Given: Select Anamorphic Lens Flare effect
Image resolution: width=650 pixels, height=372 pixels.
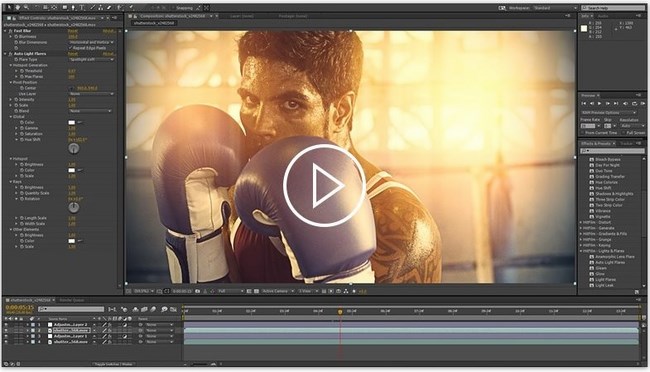Looking at the screenshot, I should (x=614, y=257).
